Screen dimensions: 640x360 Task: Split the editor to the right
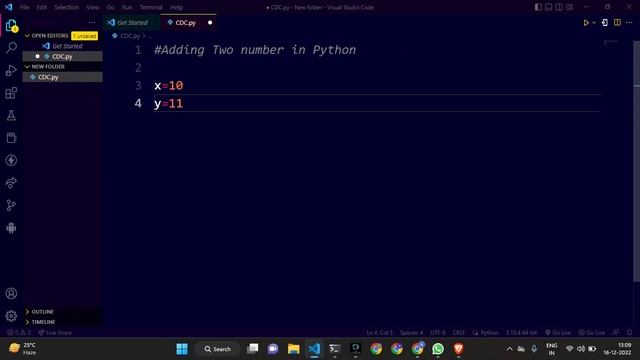[617, 23]
